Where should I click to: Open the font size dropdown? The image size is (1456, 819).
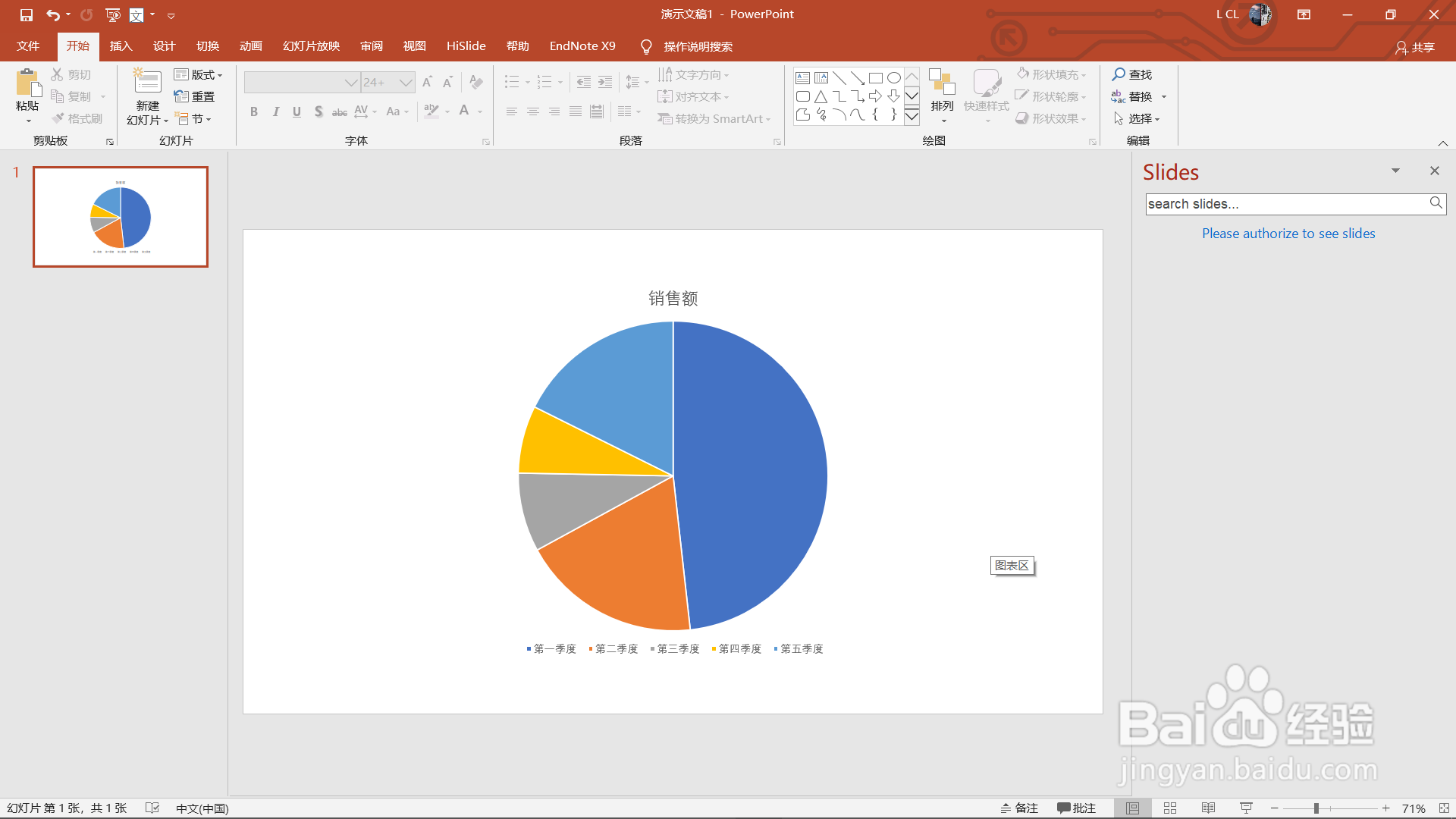406,82
